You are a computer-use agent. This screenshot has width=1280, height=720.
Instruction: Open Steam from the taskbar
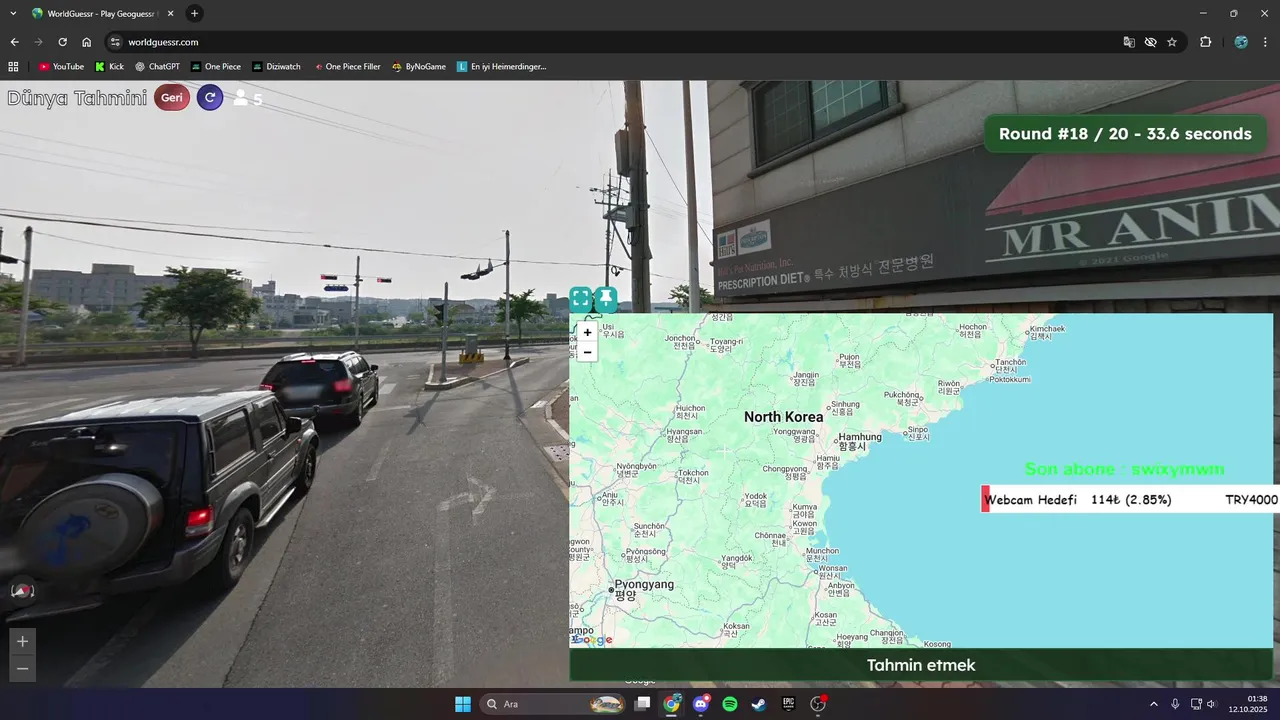[759, 704]
